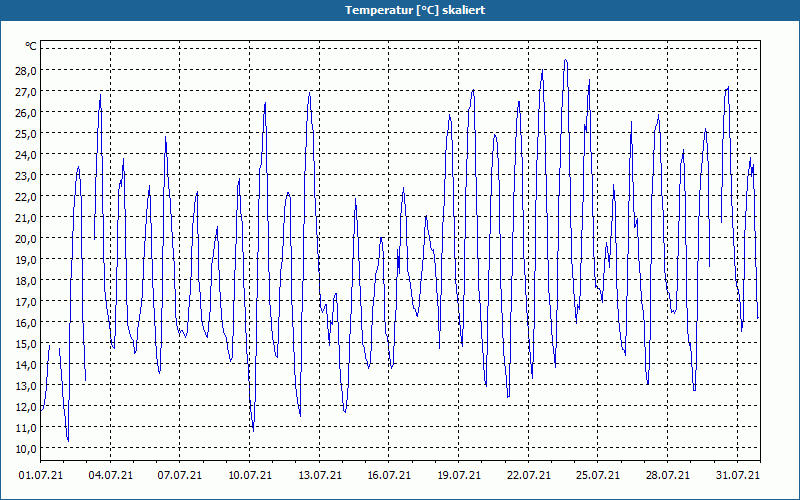The image size is (800, 500).
Task: Click the 13,0 y-axis label
Action: [26, 386]
